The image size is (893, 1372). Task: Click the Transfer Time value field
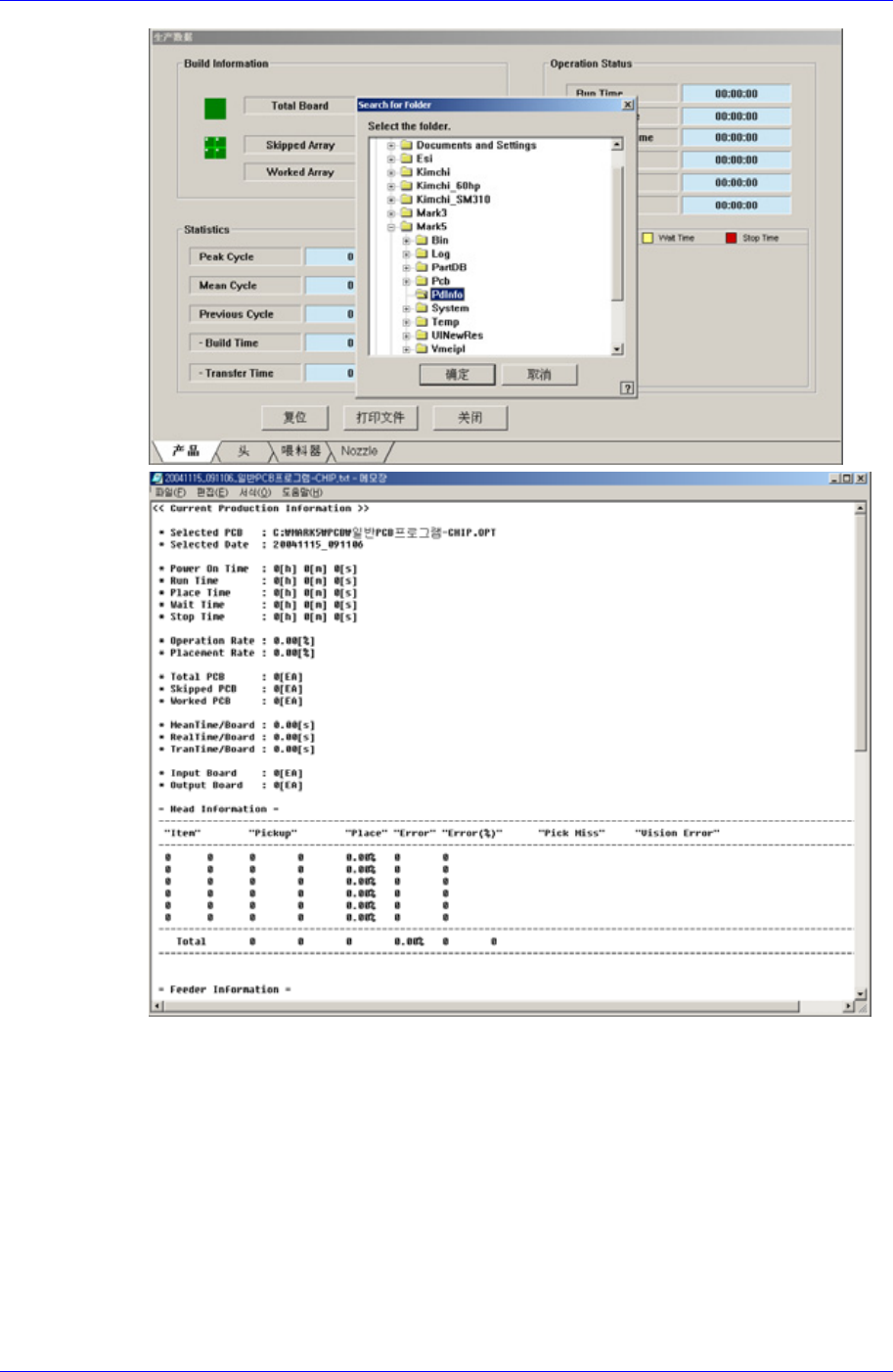point(331,373)
